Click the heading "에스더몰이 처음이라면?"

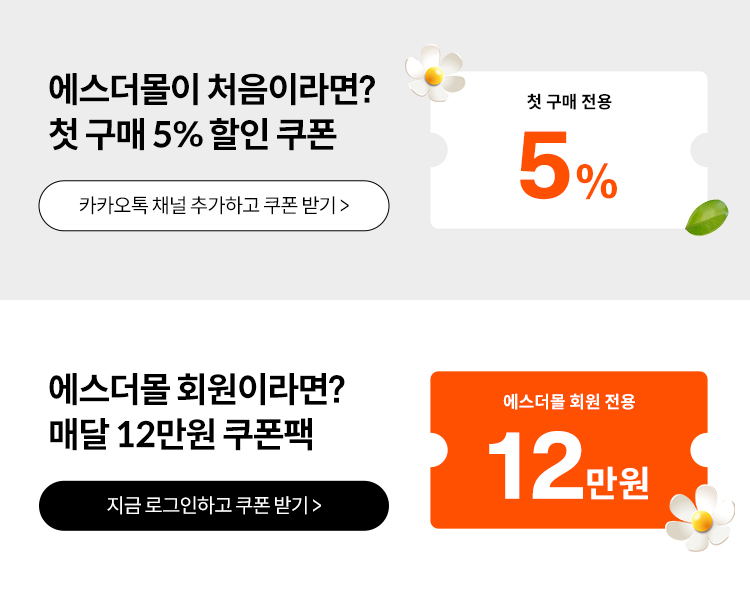point(211,92)
